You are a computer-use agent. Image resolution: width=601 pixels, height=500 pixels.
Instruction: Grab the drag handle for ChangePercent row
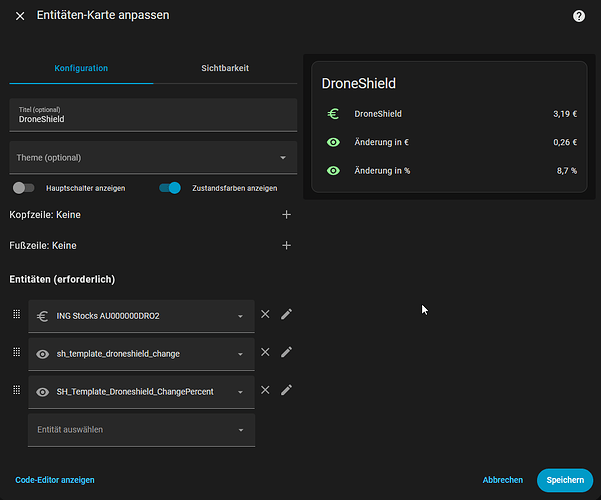coord(17,390)
